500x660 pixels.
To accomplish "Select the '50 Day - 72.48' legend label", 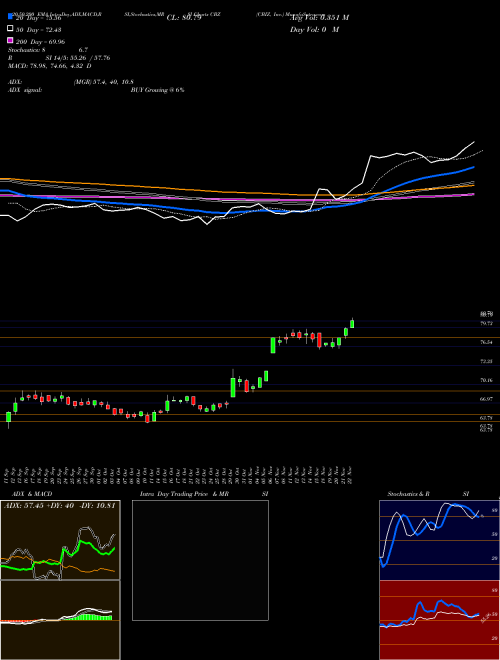I will click(39, 29).
